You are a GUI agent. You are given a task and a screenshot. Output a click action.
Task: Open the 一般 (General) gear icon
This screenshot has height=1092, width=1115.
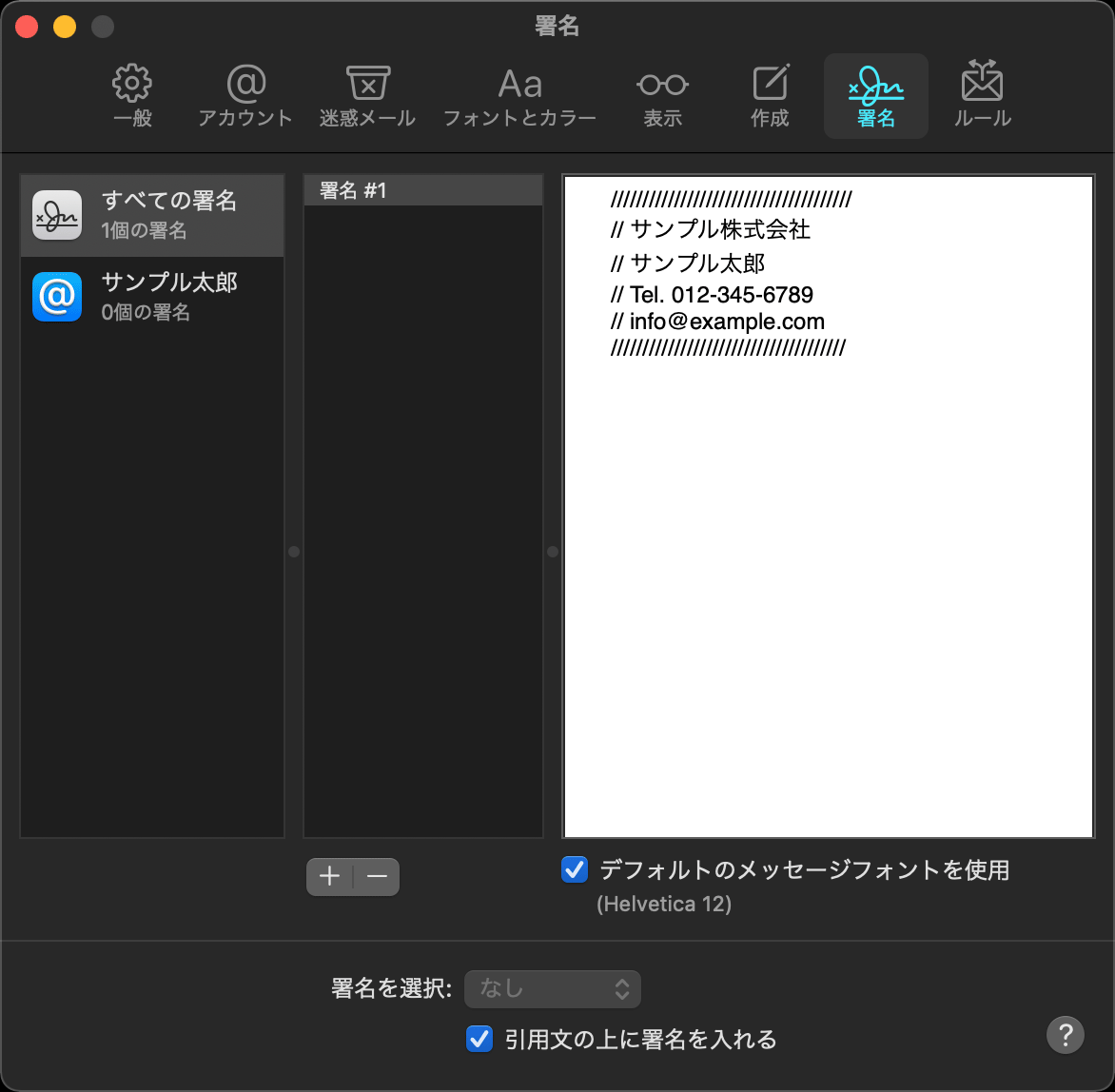click(x=132, y=85)
